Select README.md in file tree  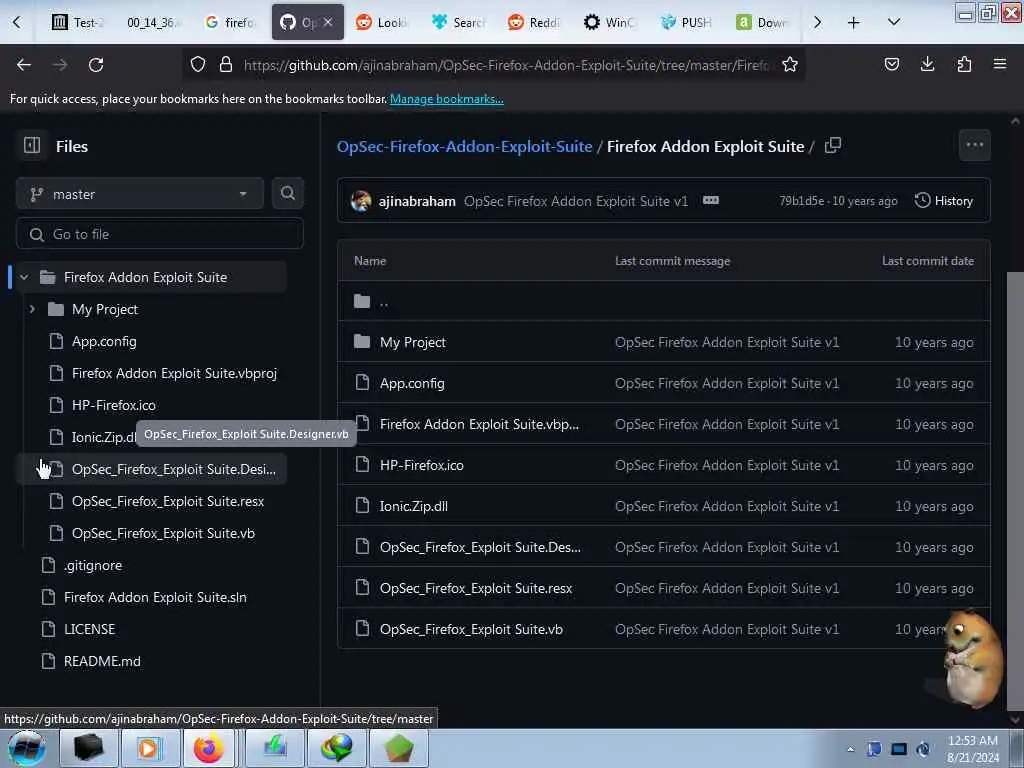102,661
